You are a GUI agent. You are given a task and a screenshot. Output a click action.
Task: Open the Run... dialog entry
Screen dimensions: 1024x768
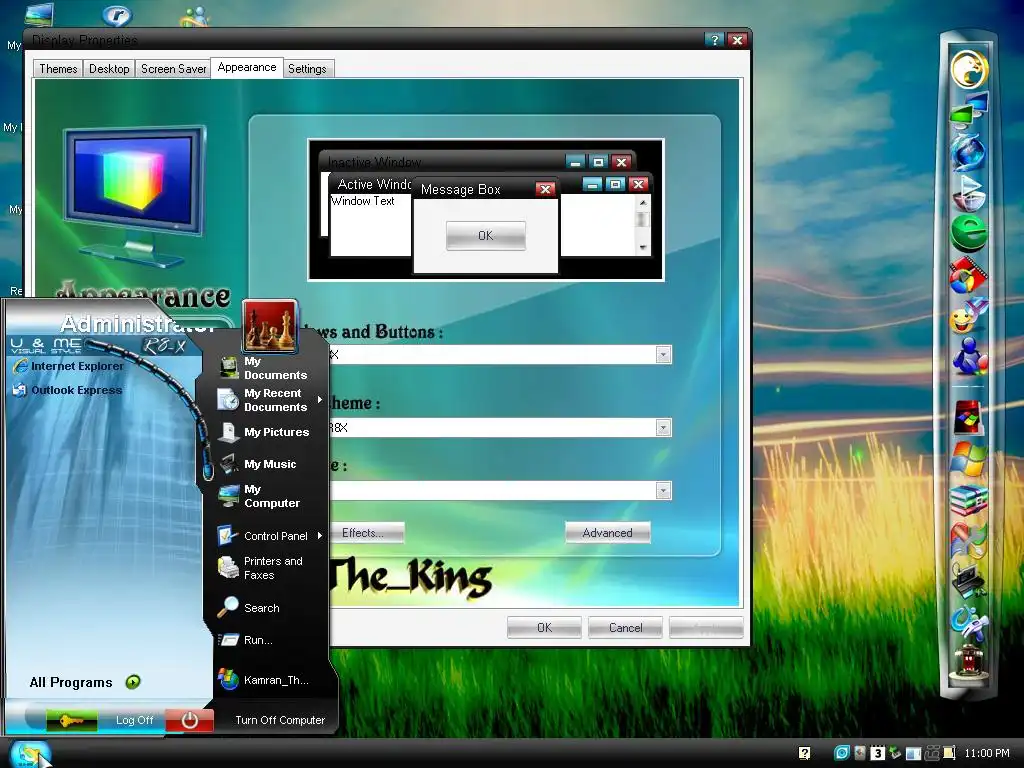(x=246, y=641)
